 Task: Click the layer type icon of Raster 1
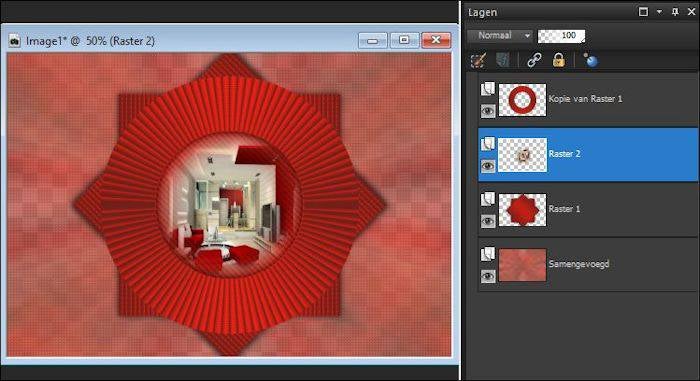point(488,199)
